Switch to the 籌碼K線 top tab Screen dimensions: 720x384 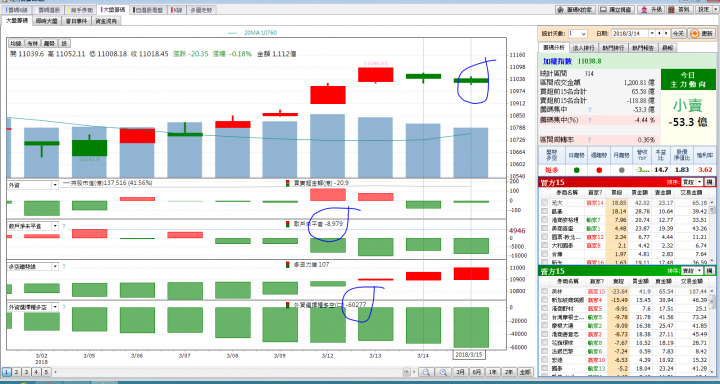pyautogui.click(x=17, y=10)
